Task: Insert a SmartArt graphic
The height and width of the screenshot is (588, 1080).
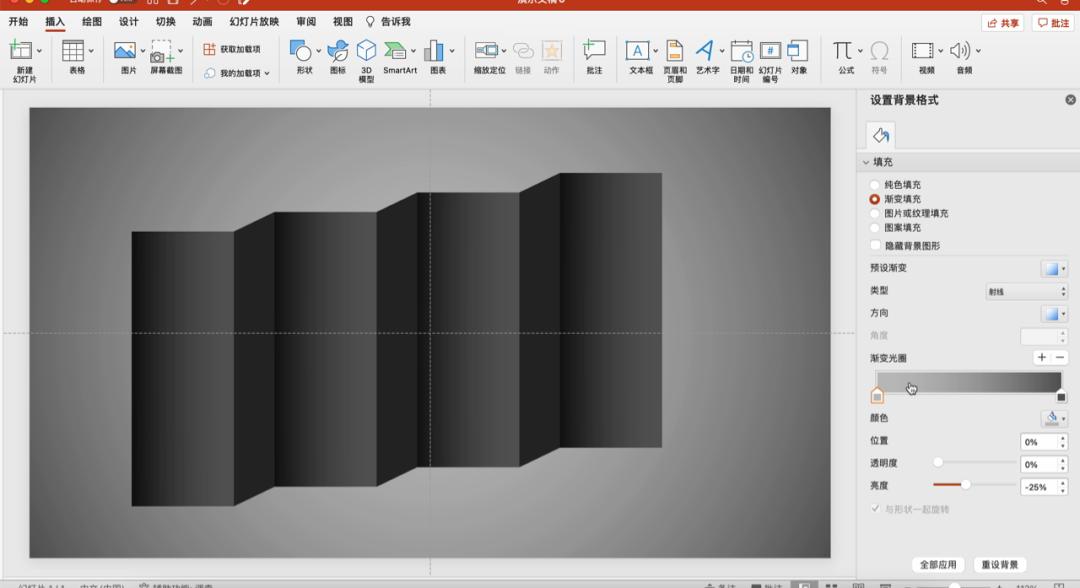Action: pyautogui.click(x=398, y=51)
